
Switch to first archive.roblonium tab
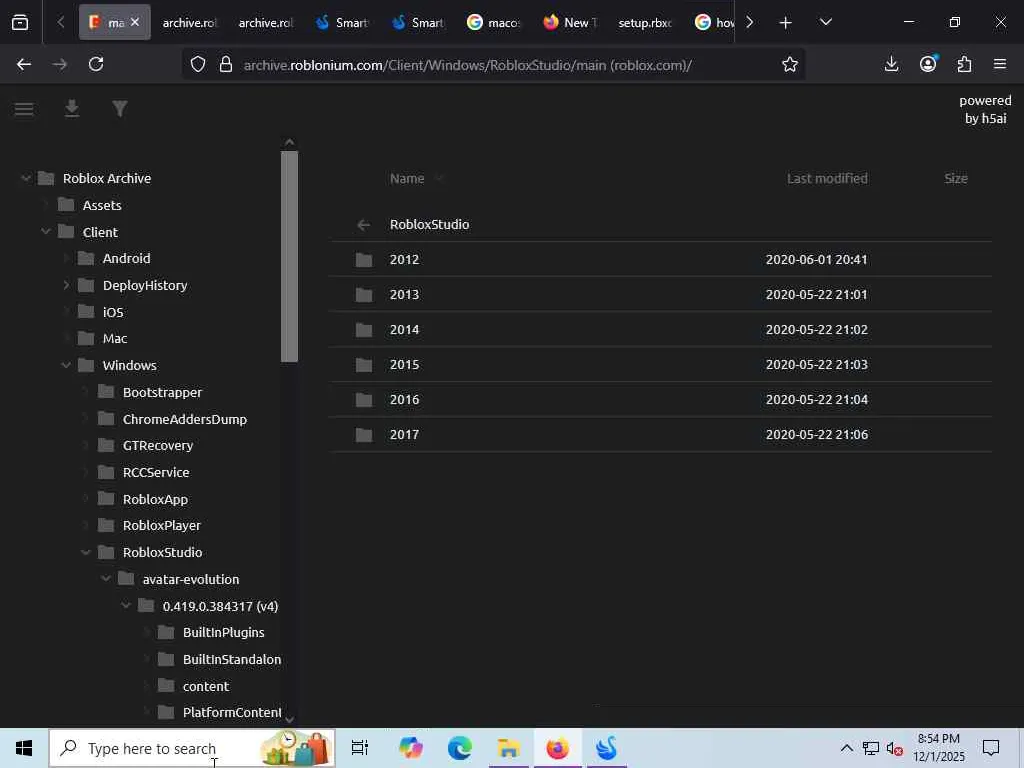point(189,23)
